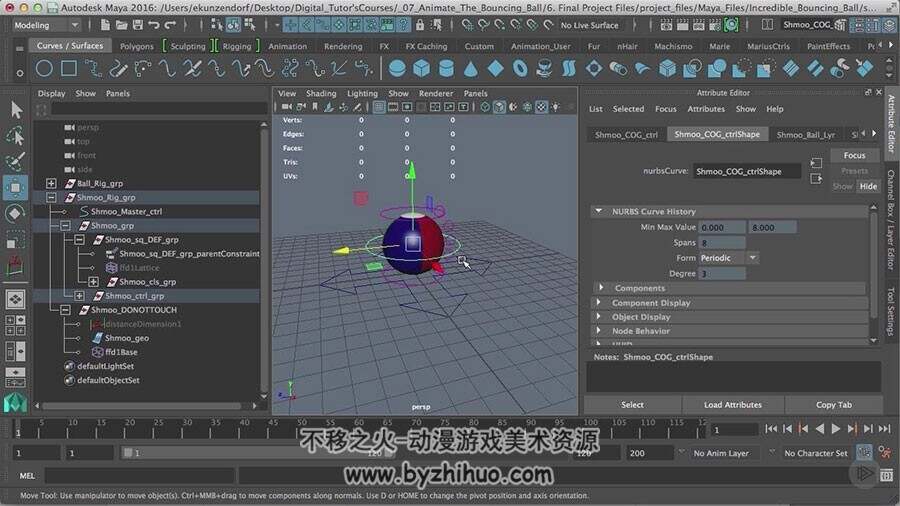900x506 pixels.
Task: Open the Outliner Display menu
Action: coord(52,94)
